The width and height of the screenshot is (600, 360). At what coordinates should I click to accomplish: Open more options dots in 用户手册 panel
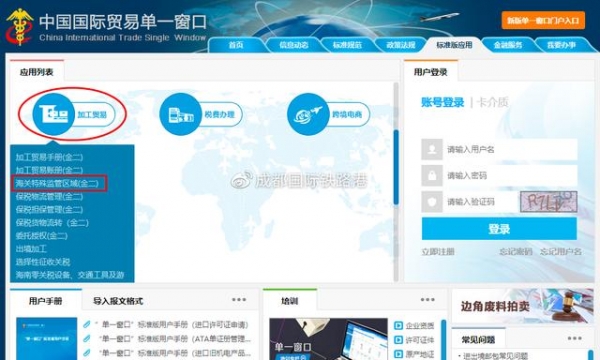tap(239, 300)
